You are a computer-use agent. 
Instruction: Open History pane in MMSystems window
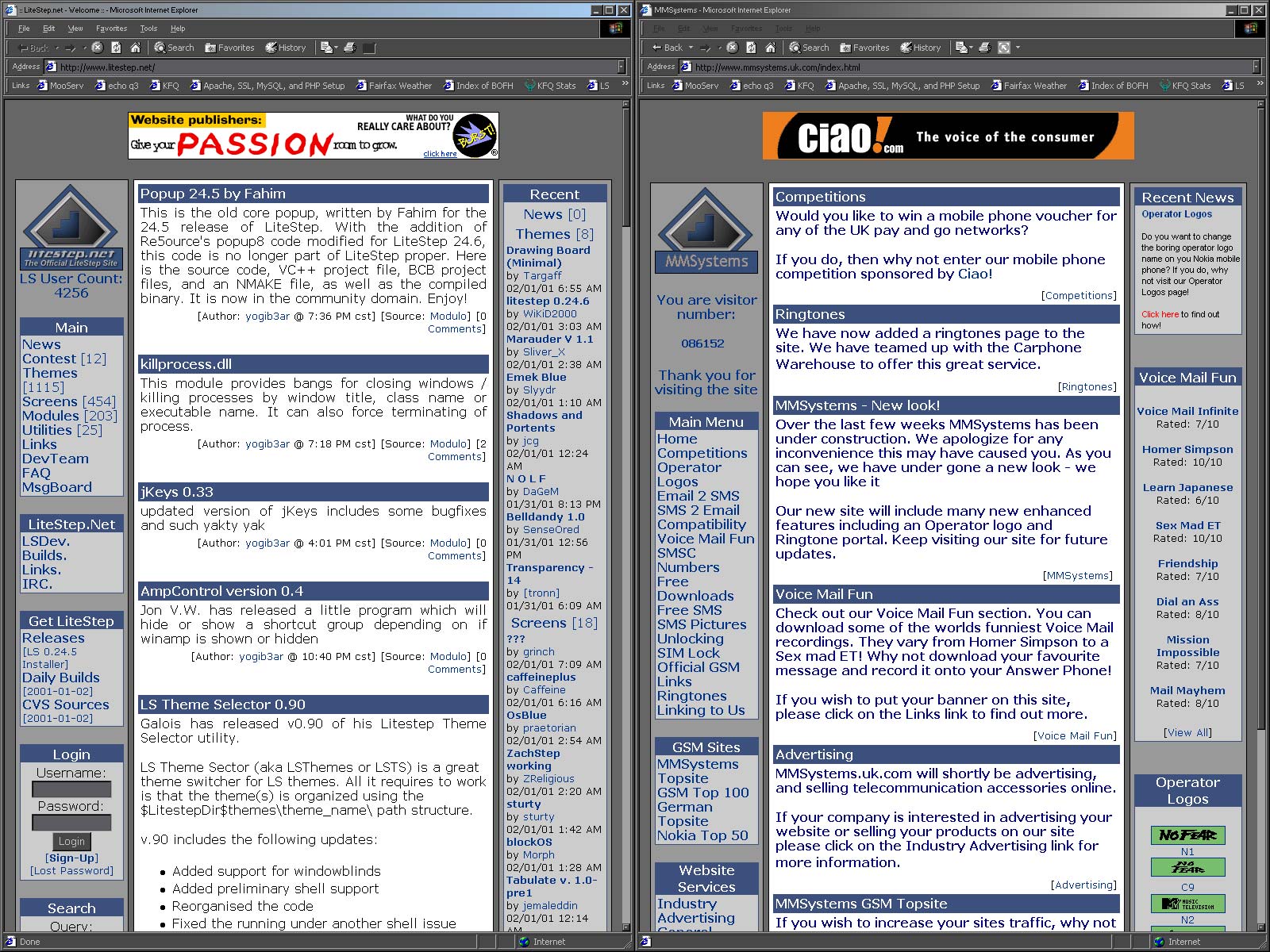click(920, 48)
